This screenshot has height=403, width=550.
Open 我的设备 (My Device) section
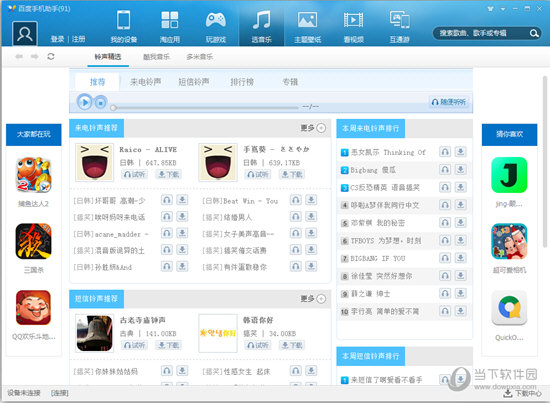pos(123,27)
